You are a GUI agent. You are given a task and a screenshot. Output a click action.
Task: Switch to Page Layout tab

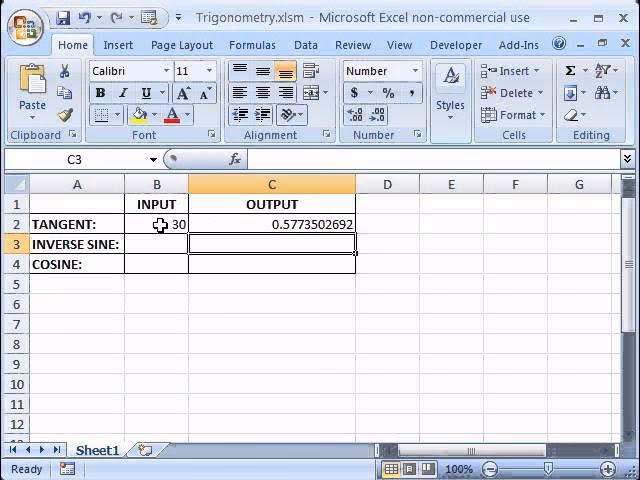[182, 45]
